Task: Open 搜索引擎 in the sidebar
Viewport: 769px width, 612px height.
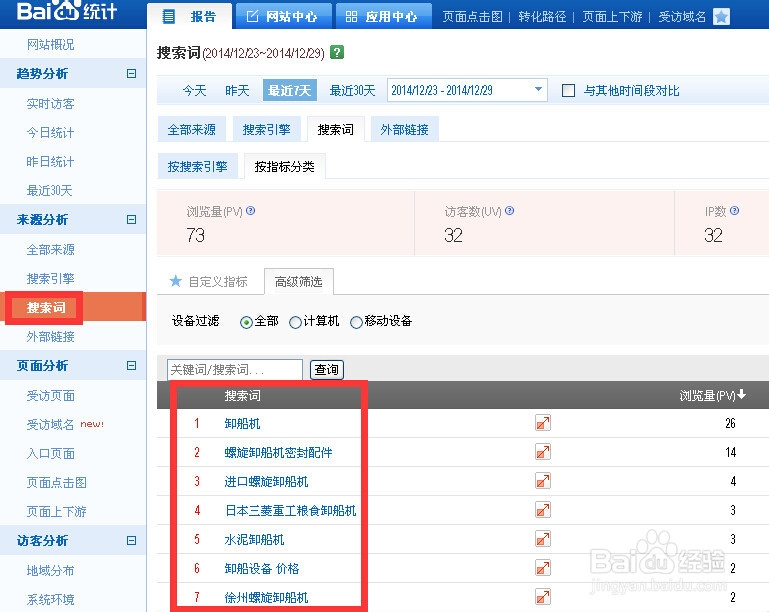Action: tap(51, 279)
